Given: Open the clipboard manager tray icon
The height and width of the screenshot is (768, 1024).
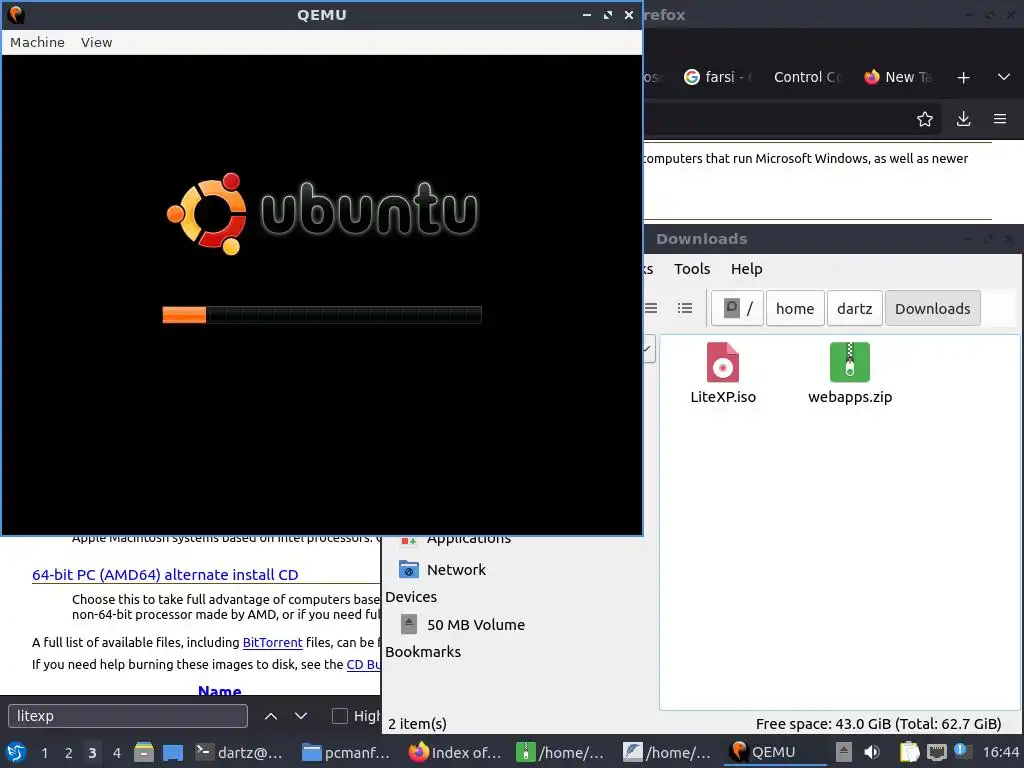Looking at the screenshot, I should 909,752.
